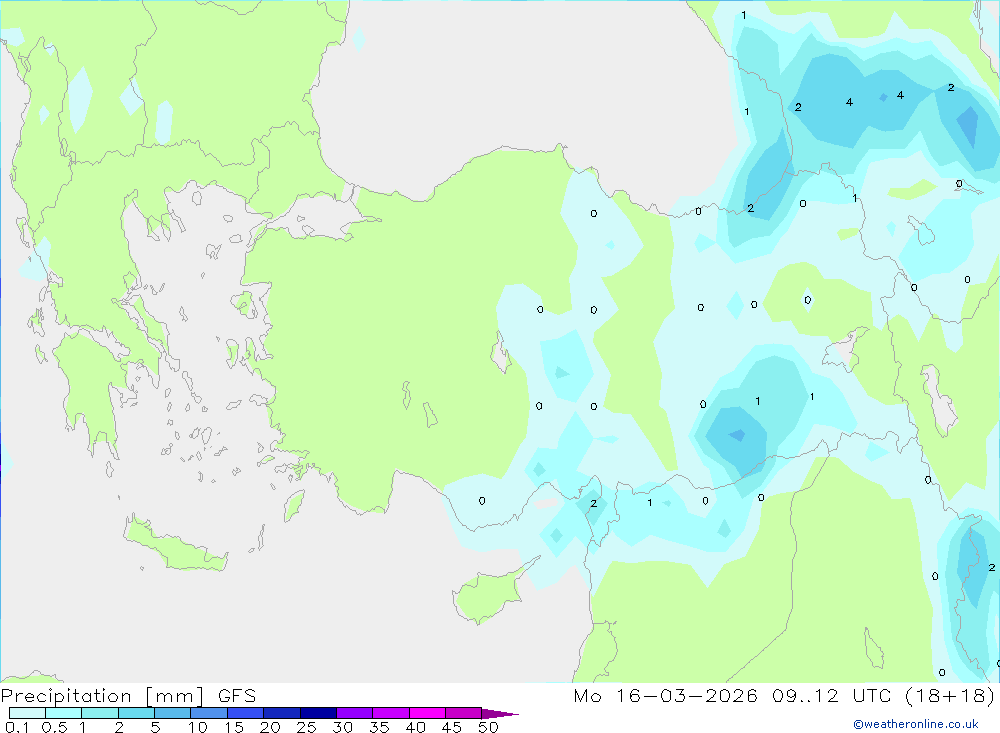Click the "50" legend scale label
Viewport: 1000px width, 733px height.
(x=489, y=727)
